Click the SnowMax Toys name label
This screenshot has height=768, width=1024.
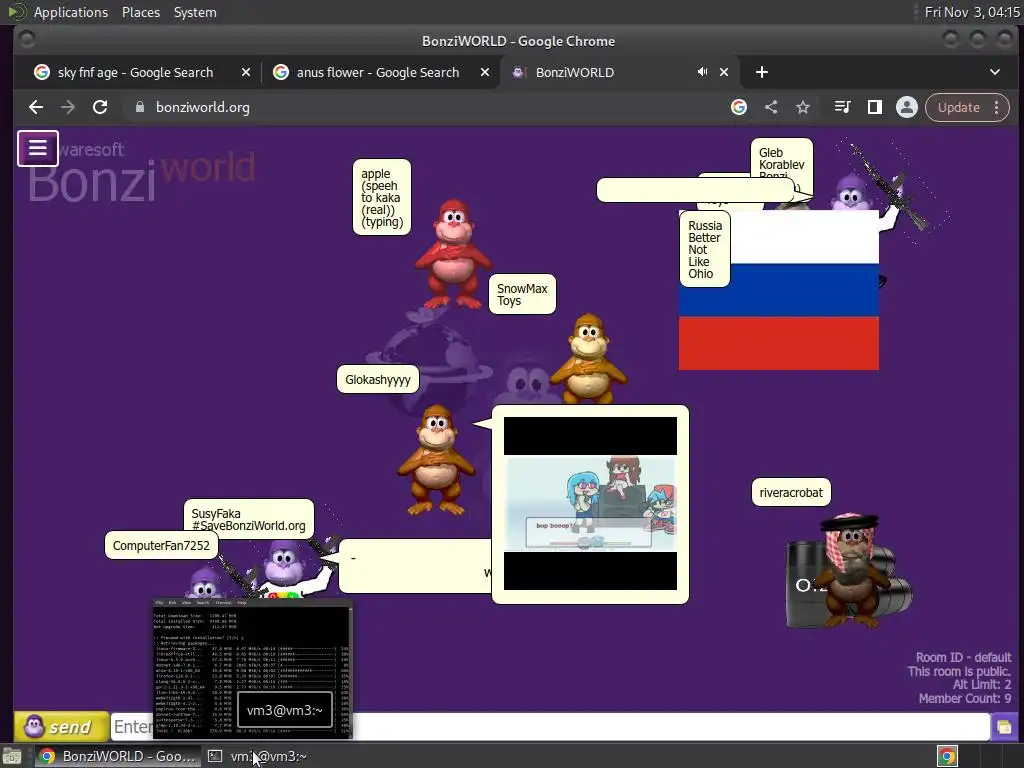pos(522,295)
